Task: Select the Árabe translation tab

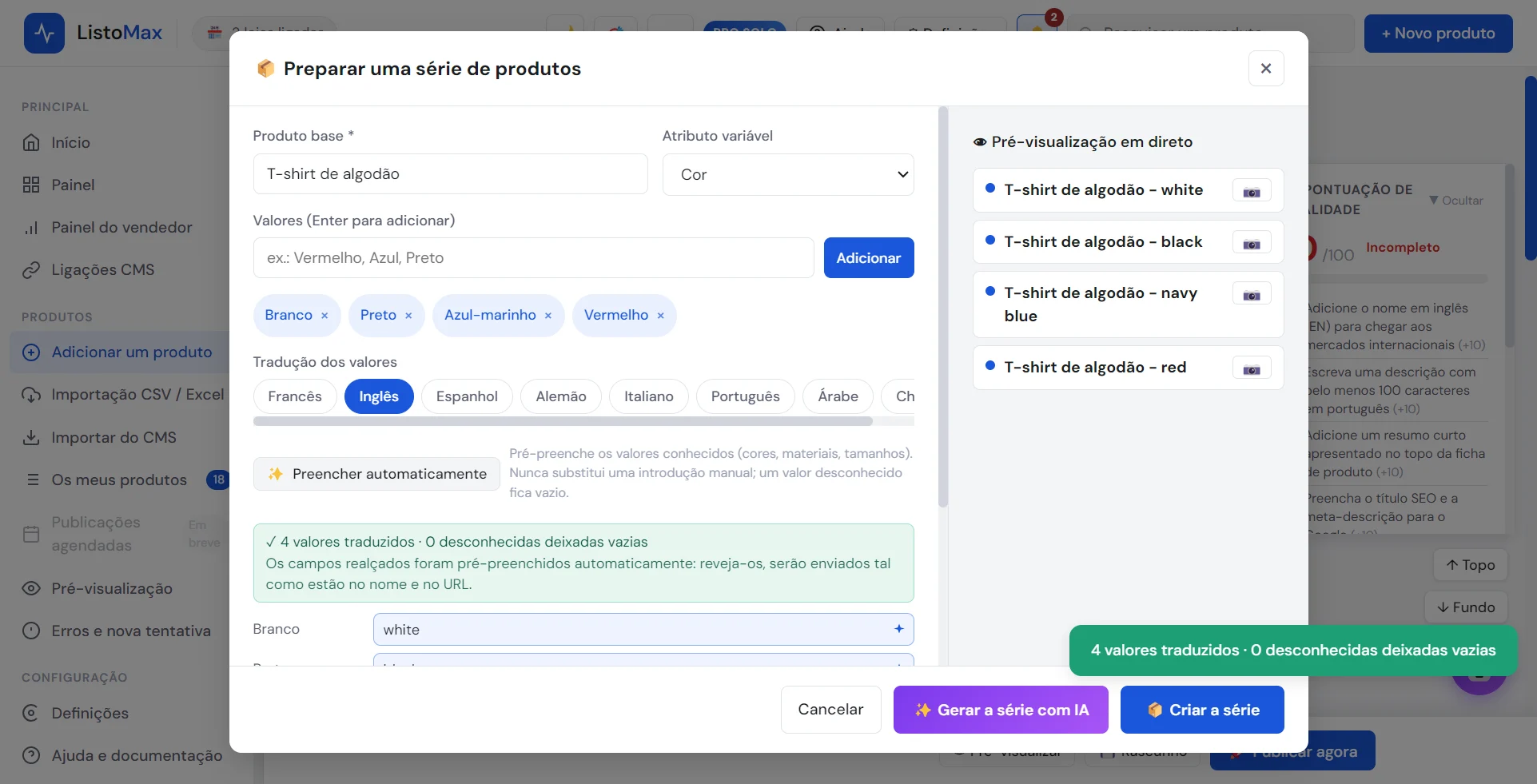Action: (x=838, y=396)
